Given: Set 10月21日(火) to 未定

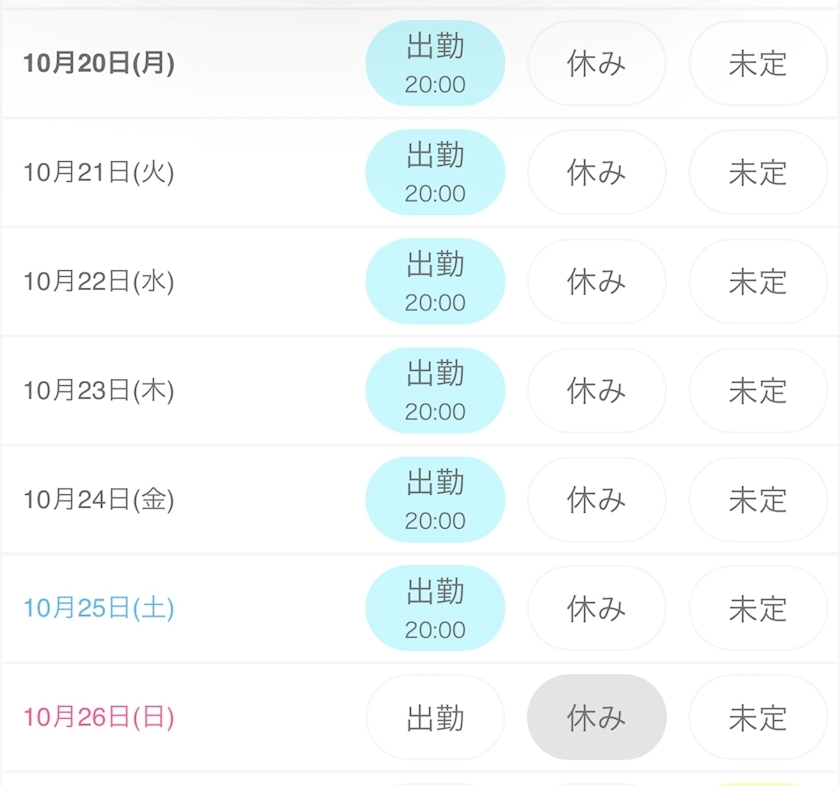Looking at the screenshot, I should click(757, 172).
